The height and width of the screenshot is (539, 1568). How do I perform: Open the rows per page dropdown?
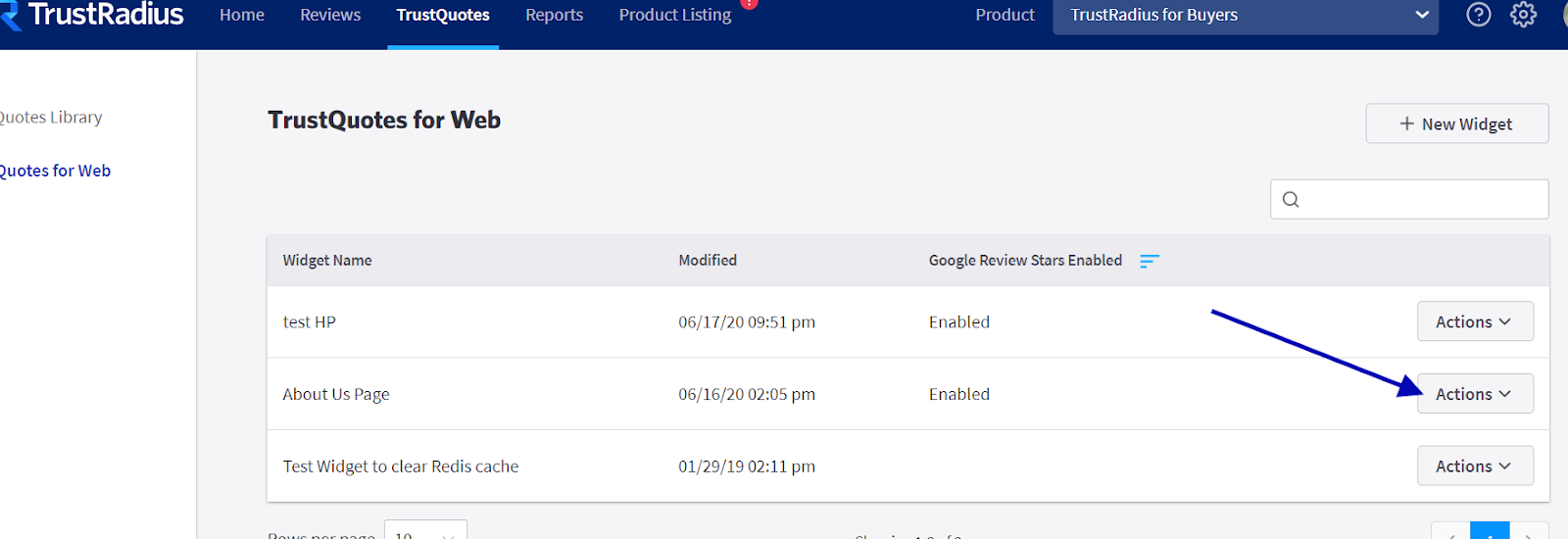(425, 531)
